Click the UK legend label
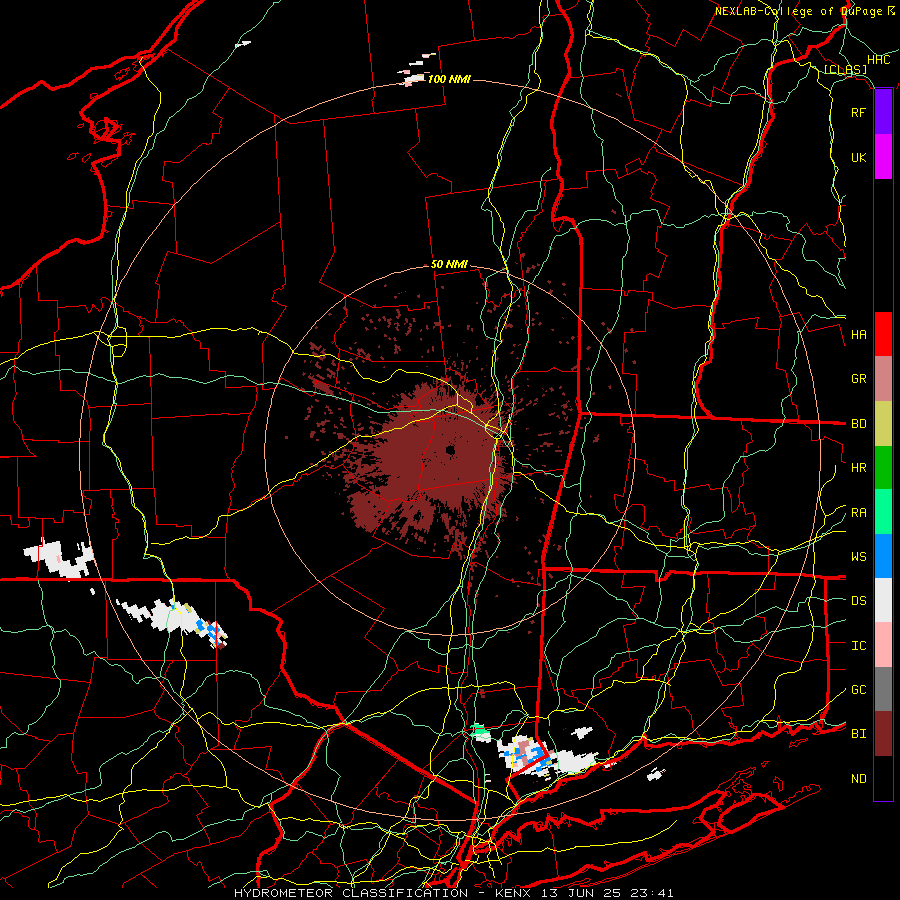Image resolution: width=900 pixels, height=900 pixels. click(858, 157)
